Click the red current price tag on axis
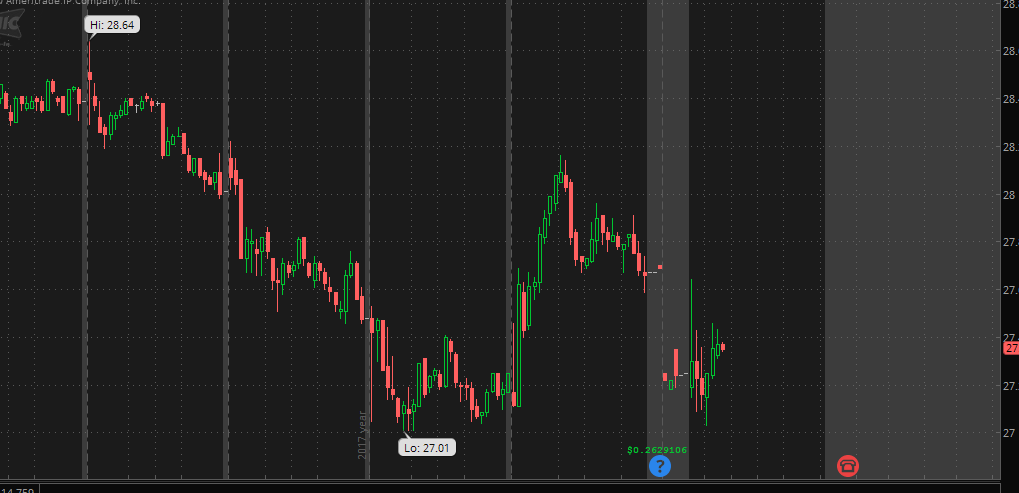This screenshot has height=493, width=1019. coord(1011,349)
